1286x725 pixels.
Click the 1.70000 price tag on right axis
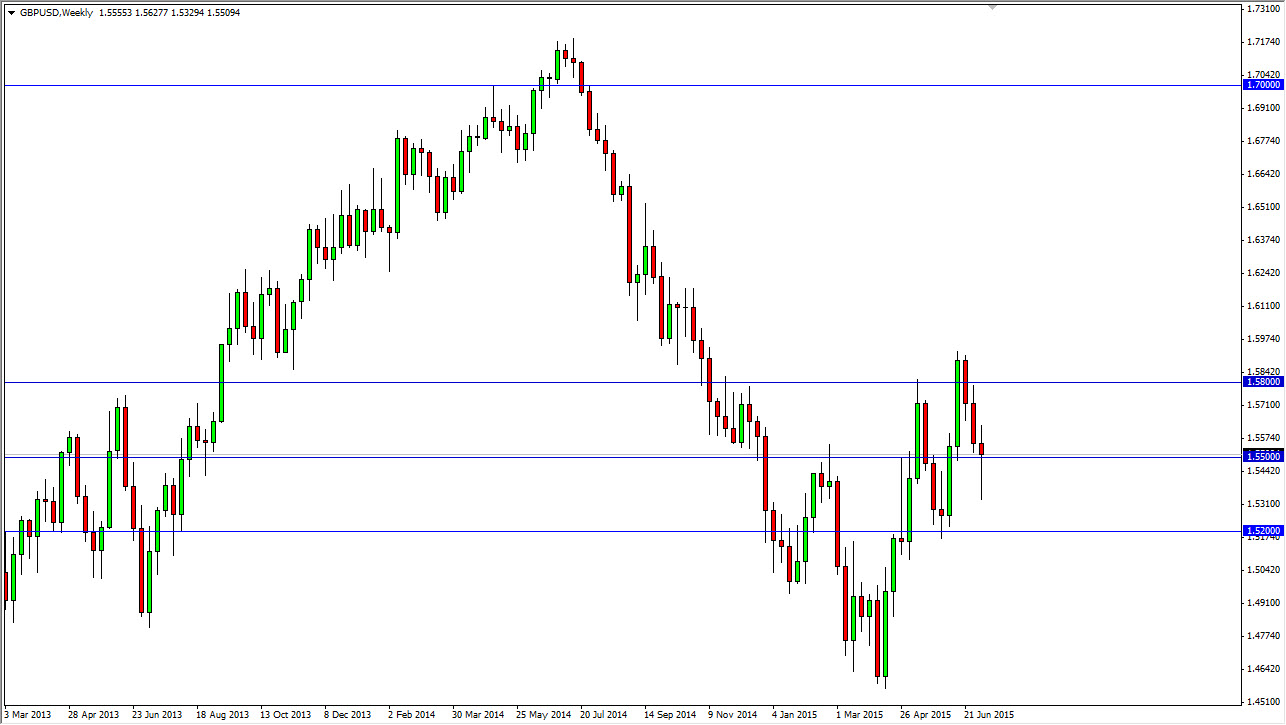[1262, 85]
